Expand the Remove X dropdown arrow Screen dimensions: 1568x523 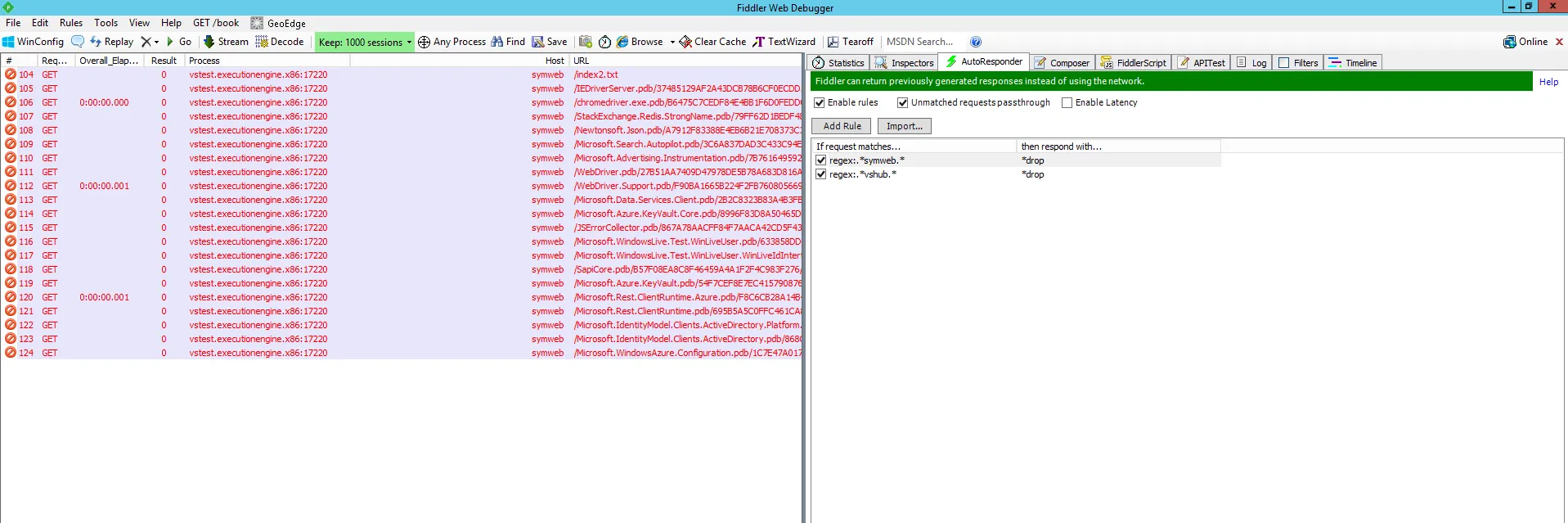[156, 42]
